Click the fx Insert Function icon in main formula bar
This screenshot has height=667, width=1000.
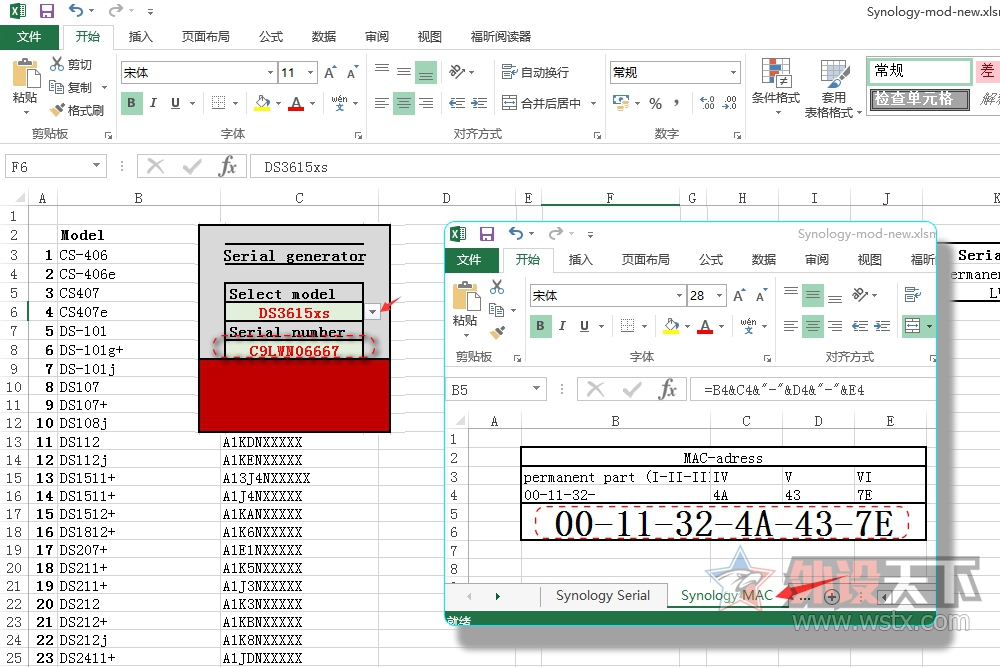click(x=227, y=167)
